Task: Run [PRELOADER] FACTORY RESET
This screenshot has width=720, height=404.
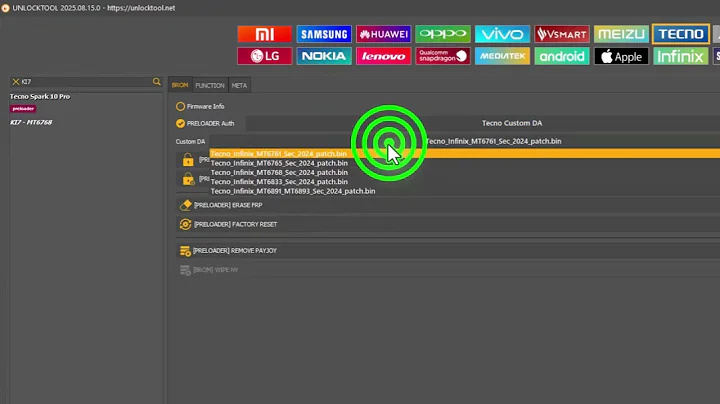Action: pos(448,224)
